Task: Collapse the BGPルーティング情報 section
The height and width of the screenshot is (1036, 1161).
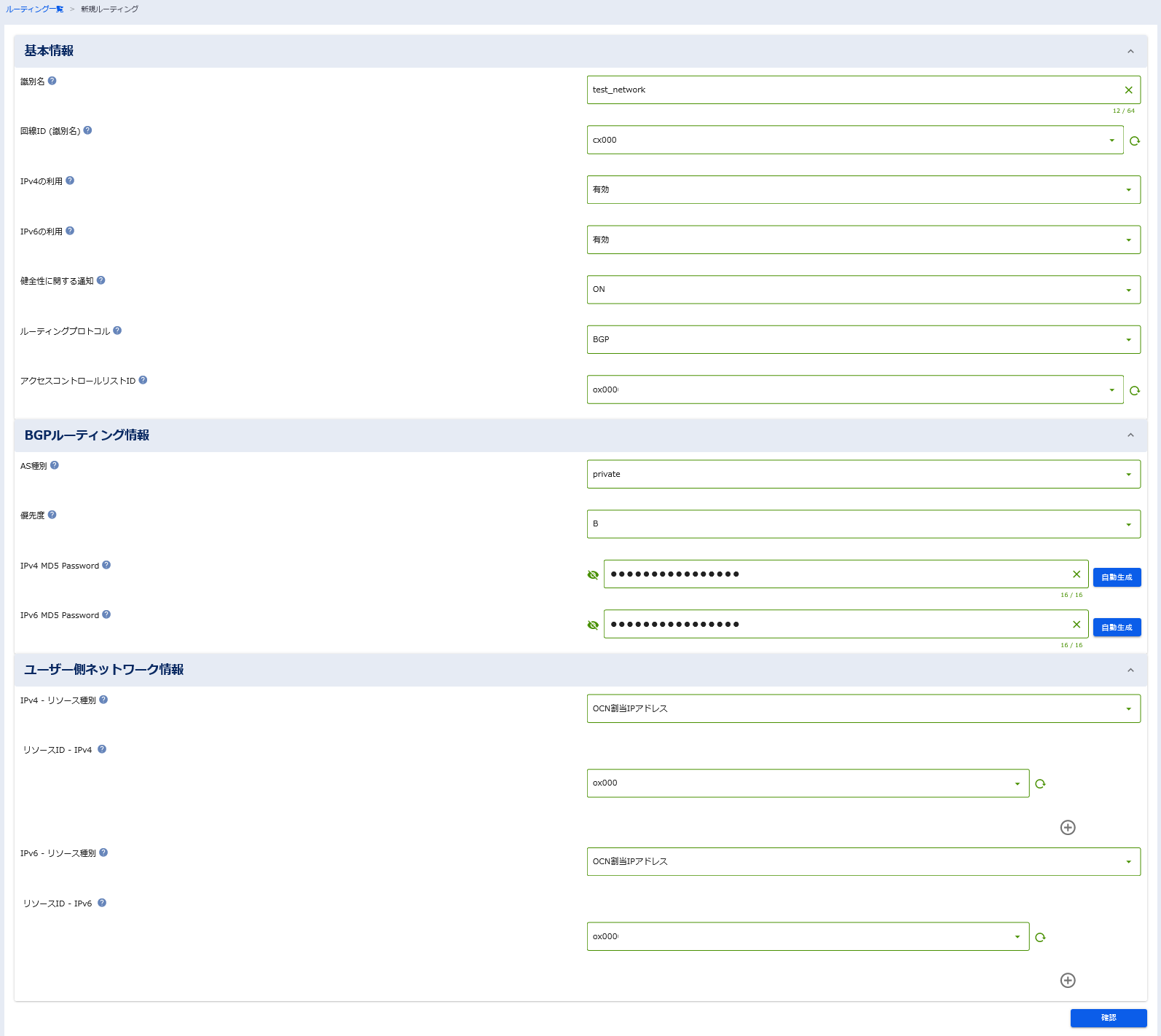Action: pos(1130,435)
